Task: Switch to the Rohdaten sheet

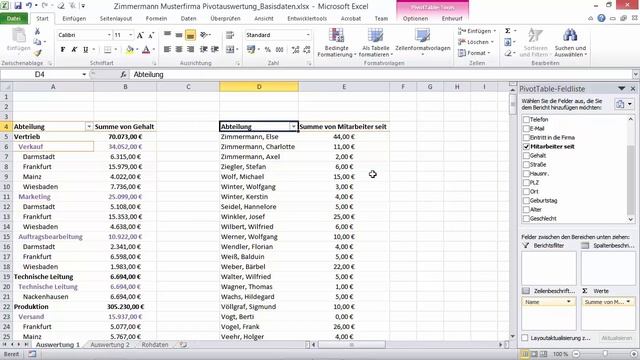Action: pyautogui.click(x=155, y=344)
